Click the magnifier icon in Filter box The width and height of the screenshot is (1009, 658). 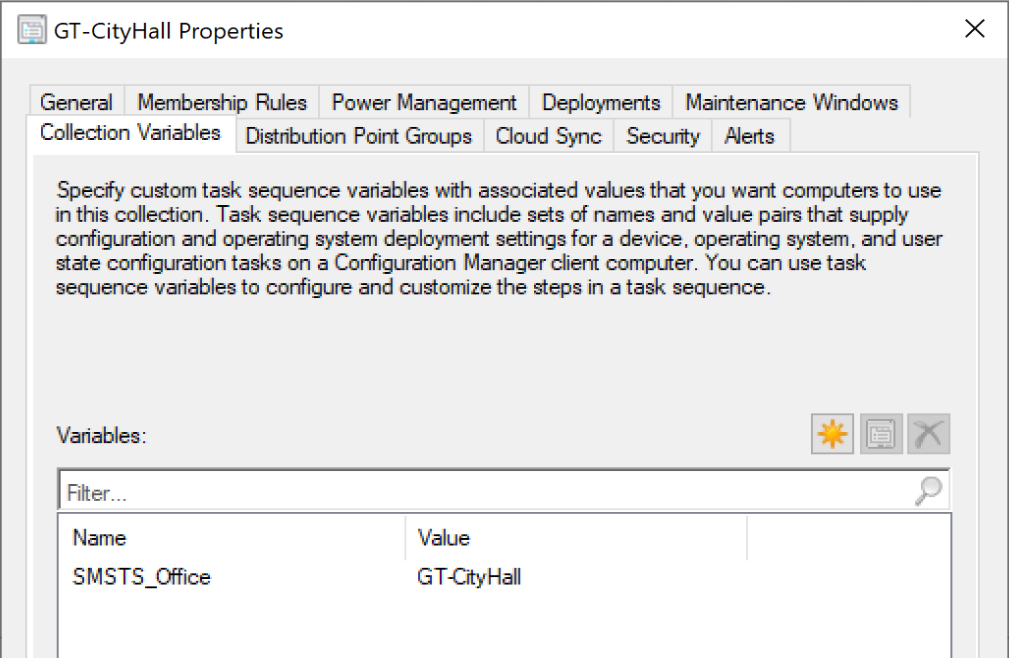pos(929,491)
